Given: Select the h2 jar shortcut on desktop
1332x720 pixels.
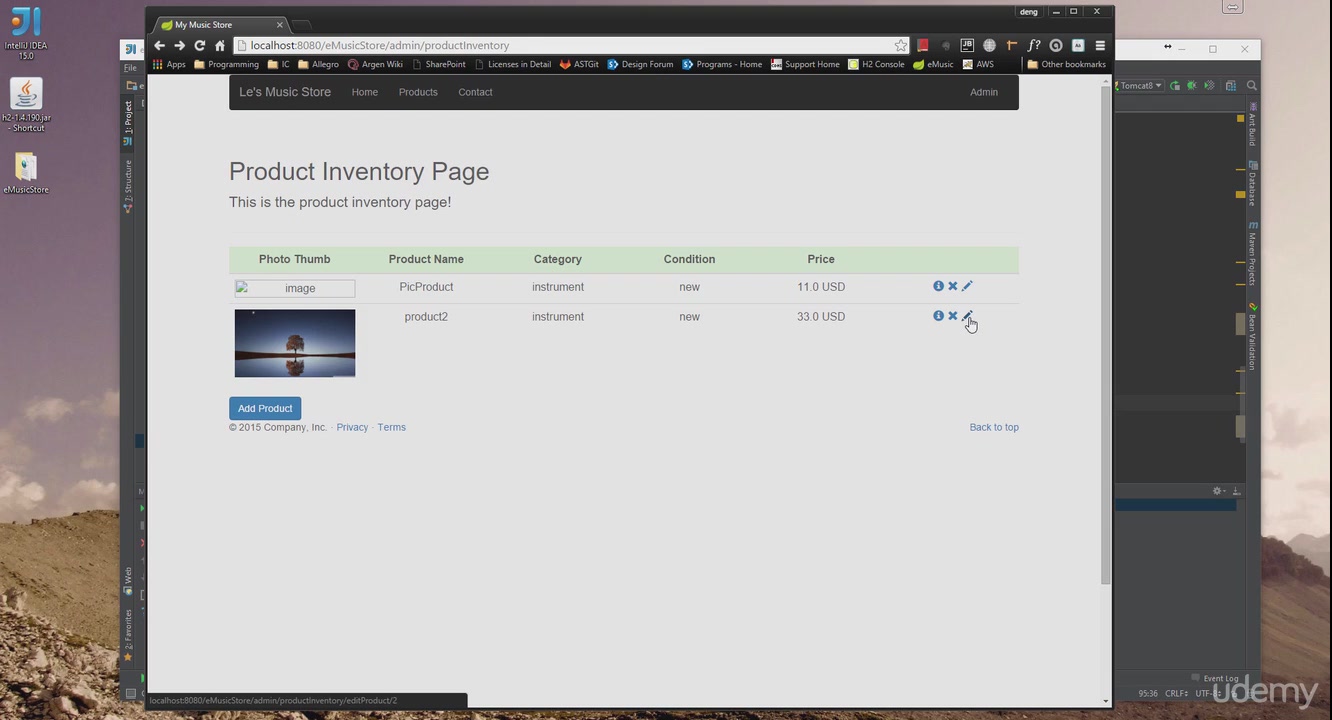Looking at the screenshot, I should pos(26,105).
